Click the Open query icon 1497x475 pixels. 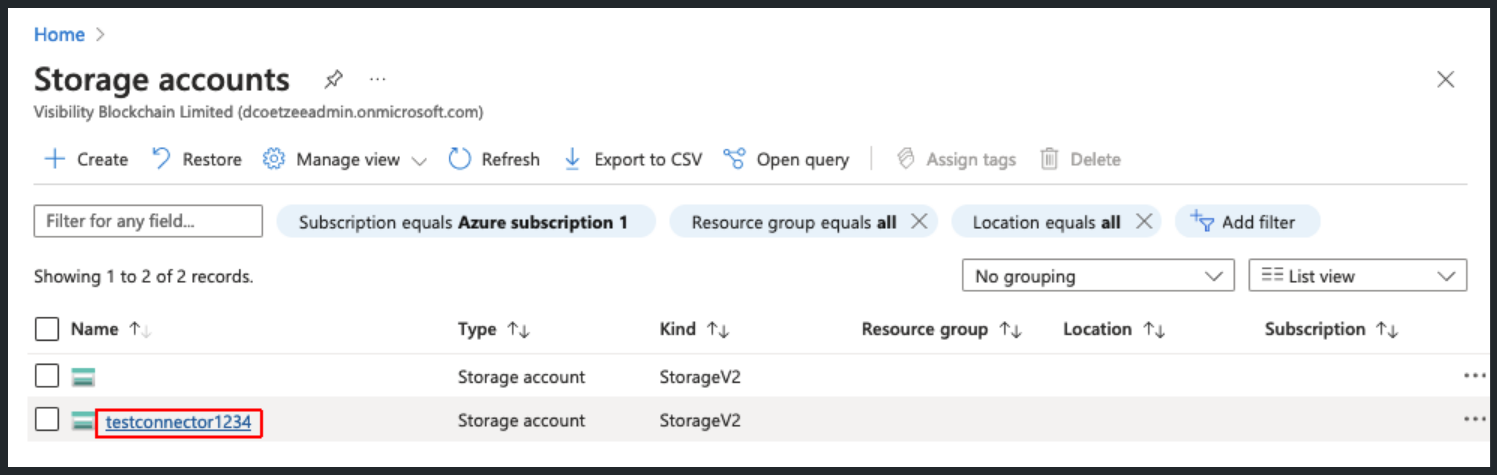click(734, 159)
